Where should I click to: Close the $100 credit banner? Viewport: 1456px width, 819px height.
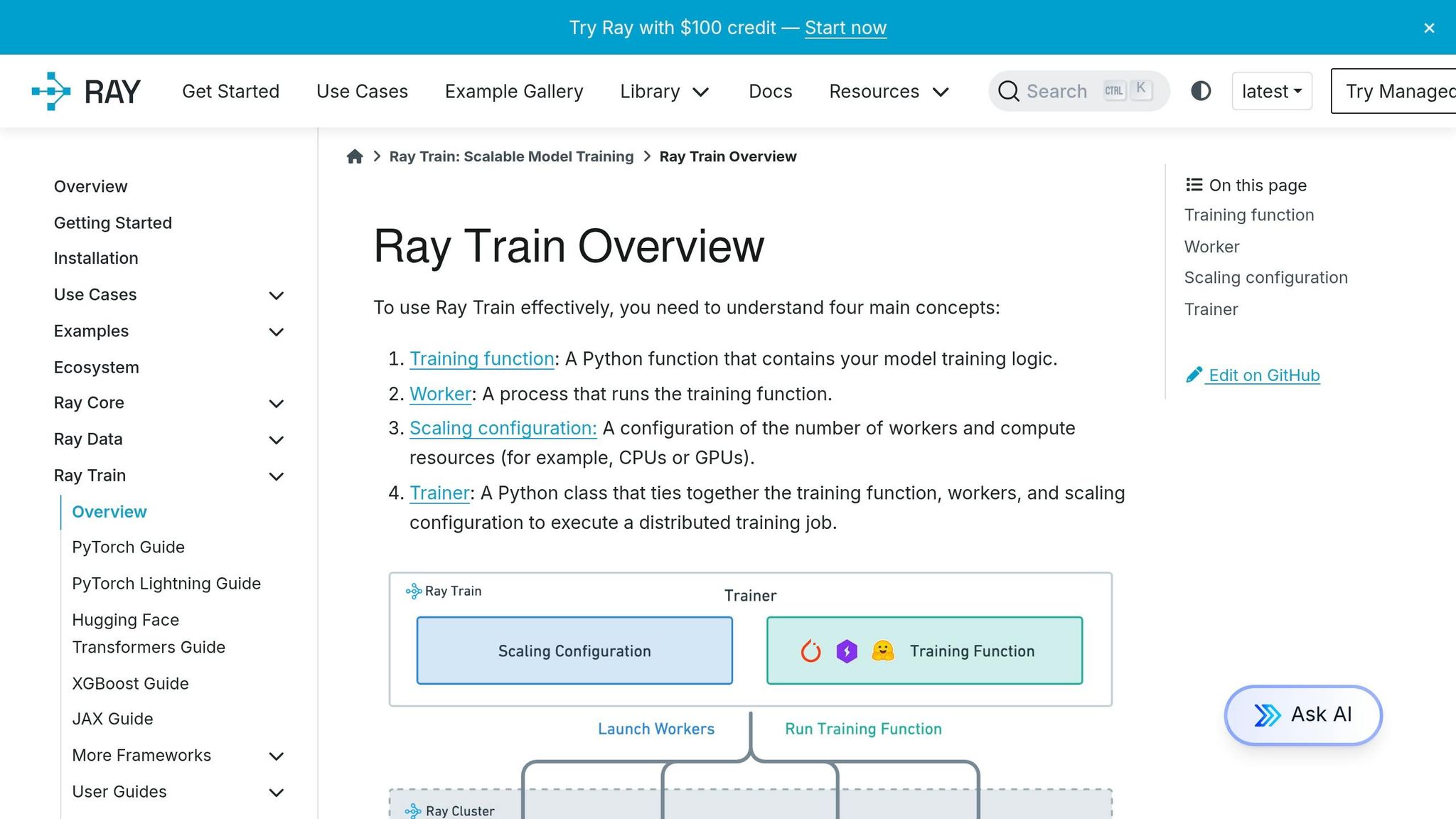coord(1429,28)
